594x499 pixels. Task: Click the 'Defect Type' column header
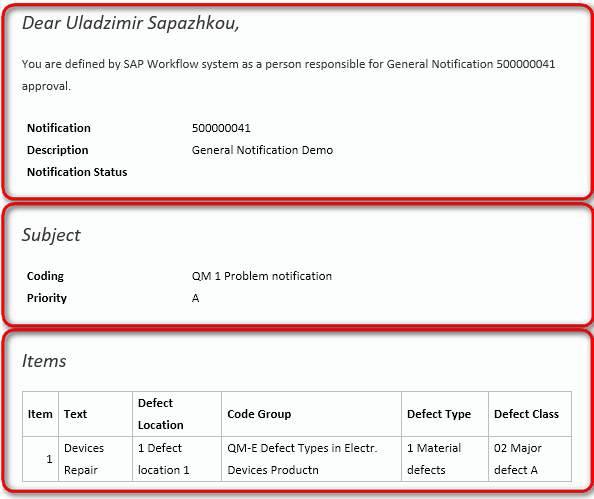[x=445, y=414]
